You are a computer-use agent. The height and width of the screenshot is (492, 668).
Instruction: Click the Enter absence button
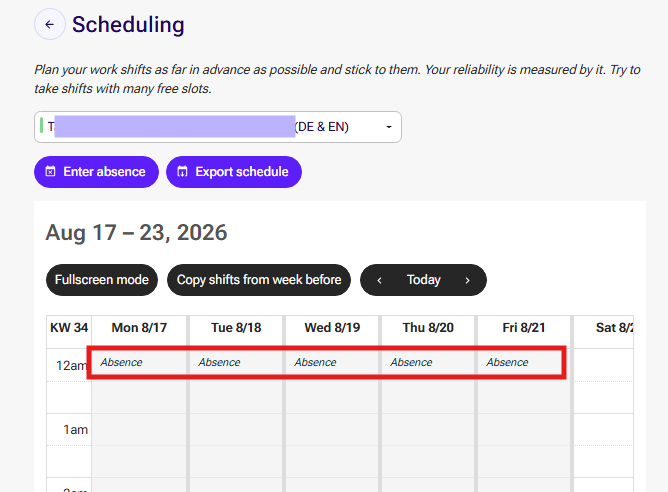coord(96,172)
